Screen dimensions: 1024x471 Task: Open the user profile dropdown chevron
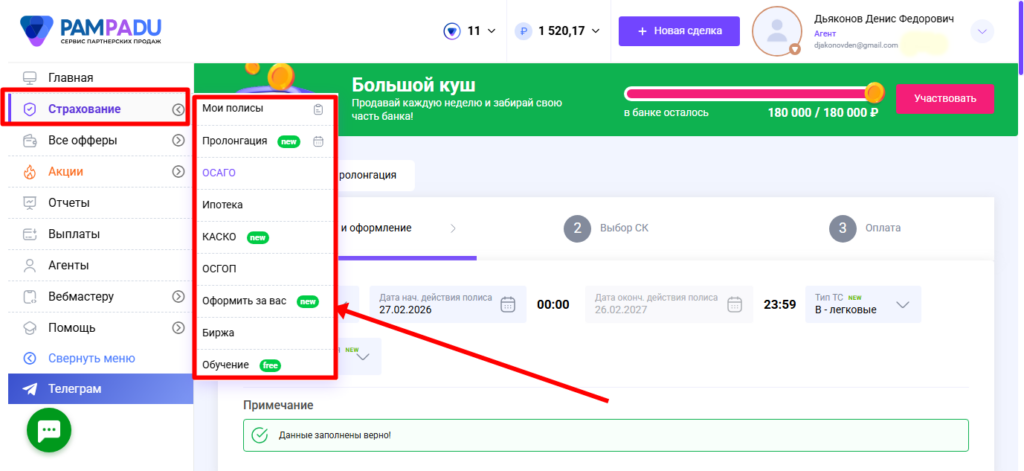[982, 31]
